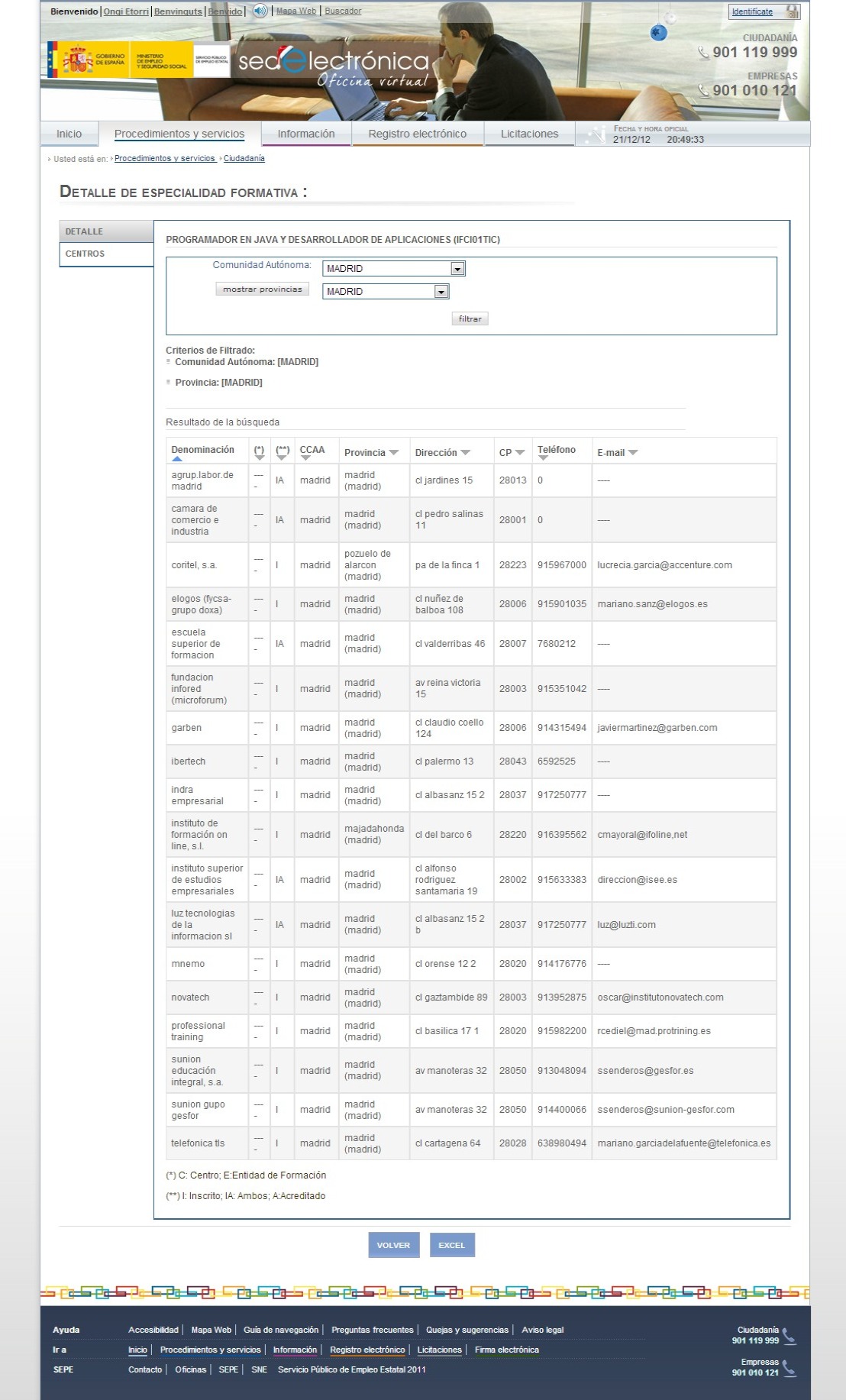The width and height of the screenshot is (846, 1400).
Task: Click the sort arrow under the (**) column
Action: [283, 458]
